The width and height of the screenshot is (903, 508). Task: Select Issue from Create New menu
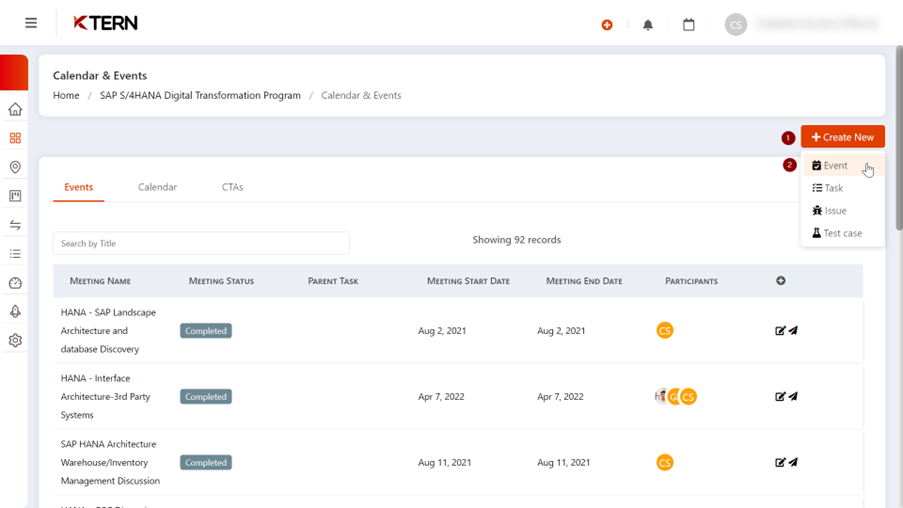[843, 211]
